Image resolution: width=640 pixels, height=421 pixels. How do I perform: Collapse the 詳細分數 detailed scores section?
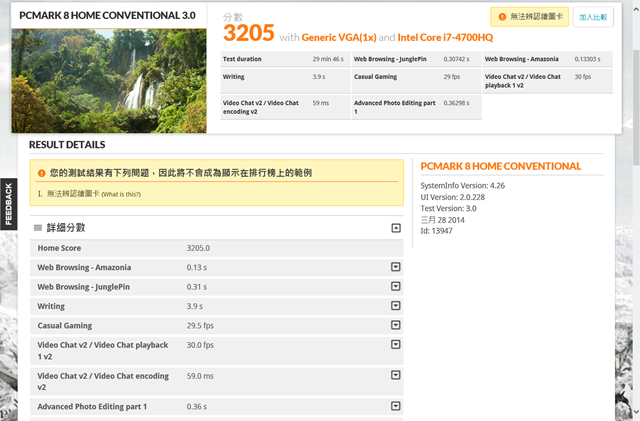(x=396, y=228)
